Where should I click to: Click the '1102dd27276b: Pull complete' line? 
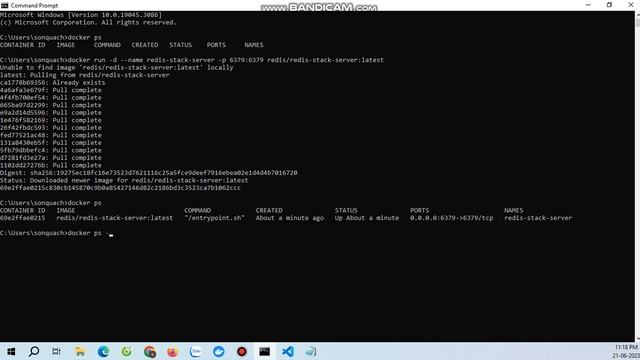tap(51, 165)
